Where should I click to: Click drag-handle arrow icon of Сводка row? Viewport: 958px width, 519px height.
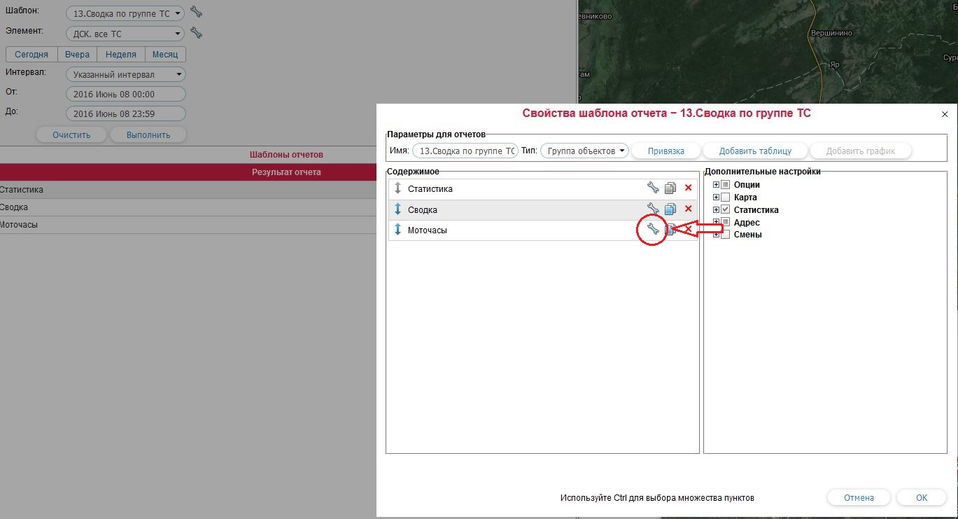[397, 209]
